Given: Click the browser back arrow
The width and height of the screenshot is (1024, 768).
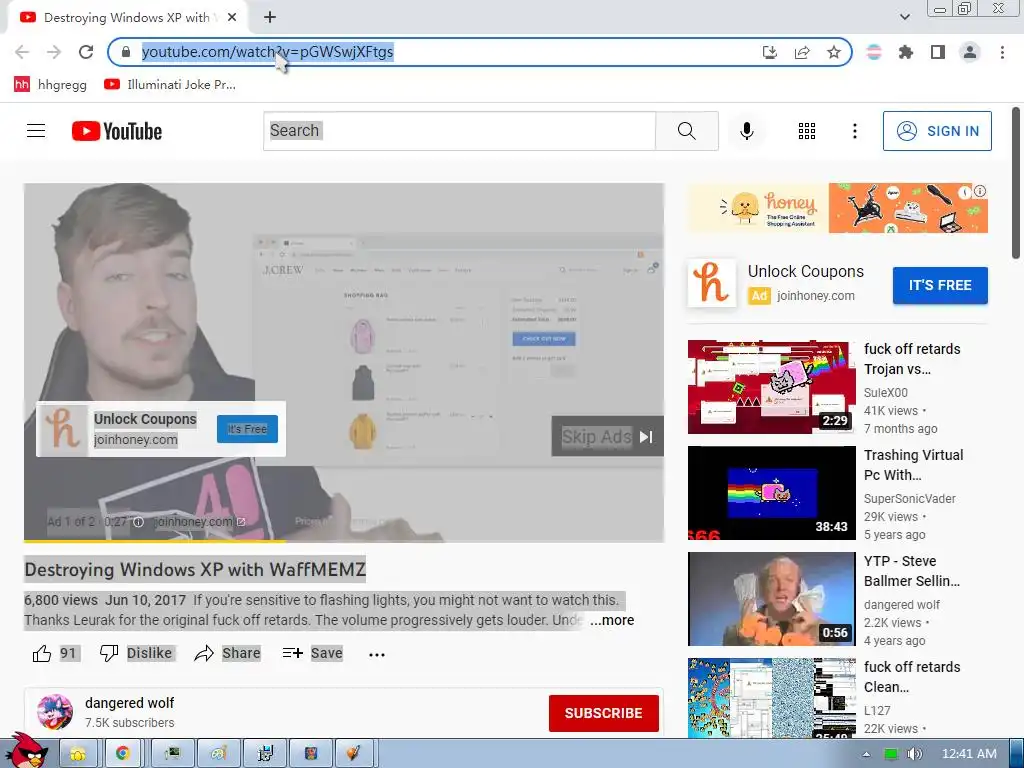Looking at the screenshot, I should [22, 52].
